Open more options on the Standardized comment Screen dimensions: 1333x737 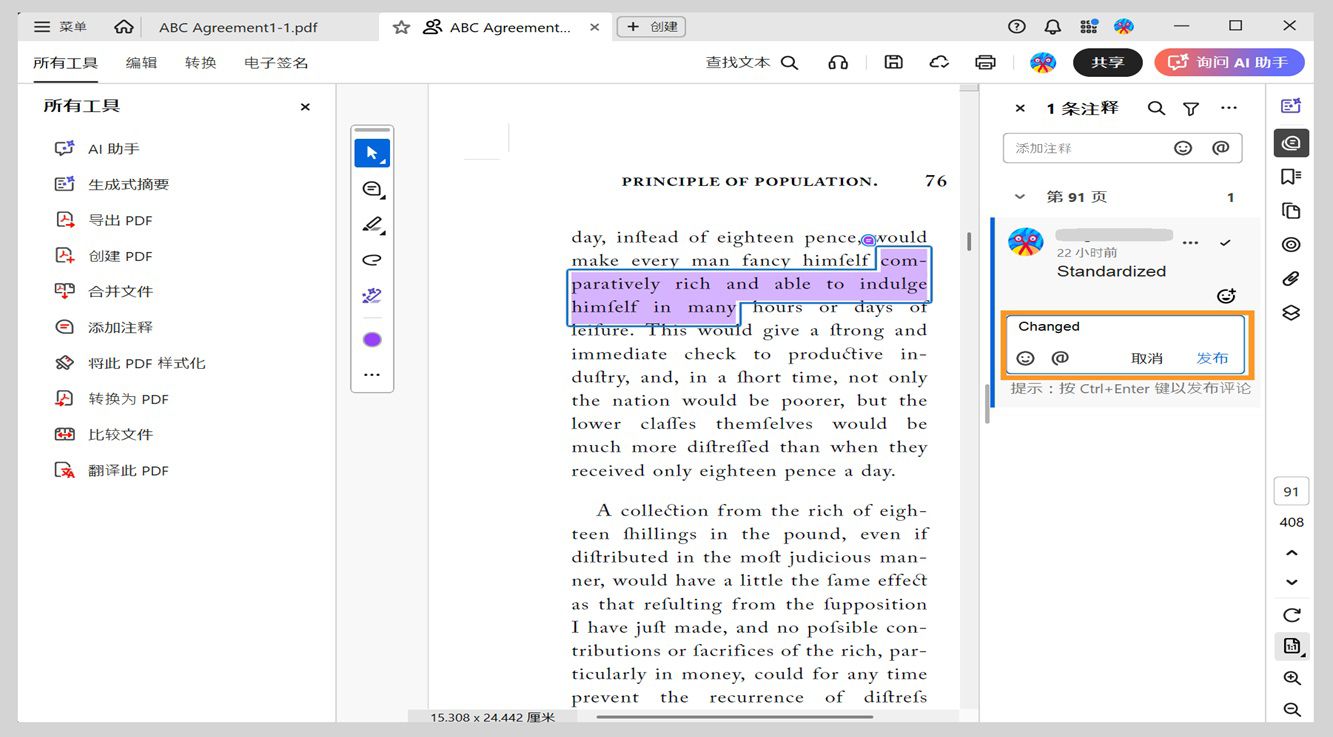click(1190, 243)
